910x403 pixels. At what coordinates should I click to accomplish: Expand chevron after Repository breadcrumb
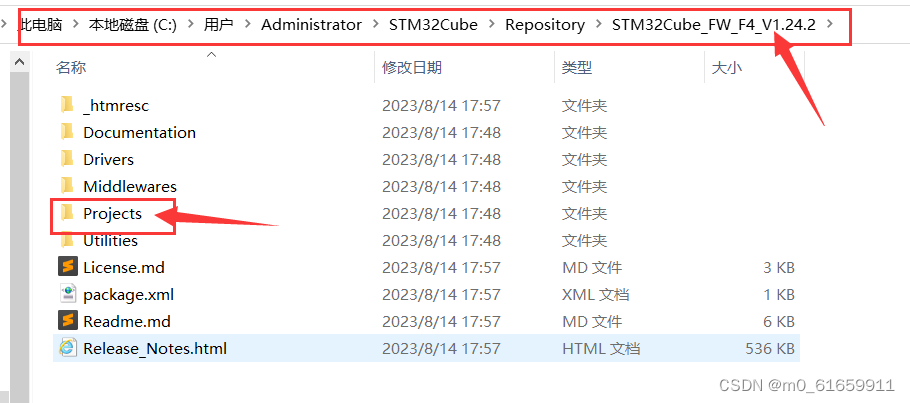point(598,24)
